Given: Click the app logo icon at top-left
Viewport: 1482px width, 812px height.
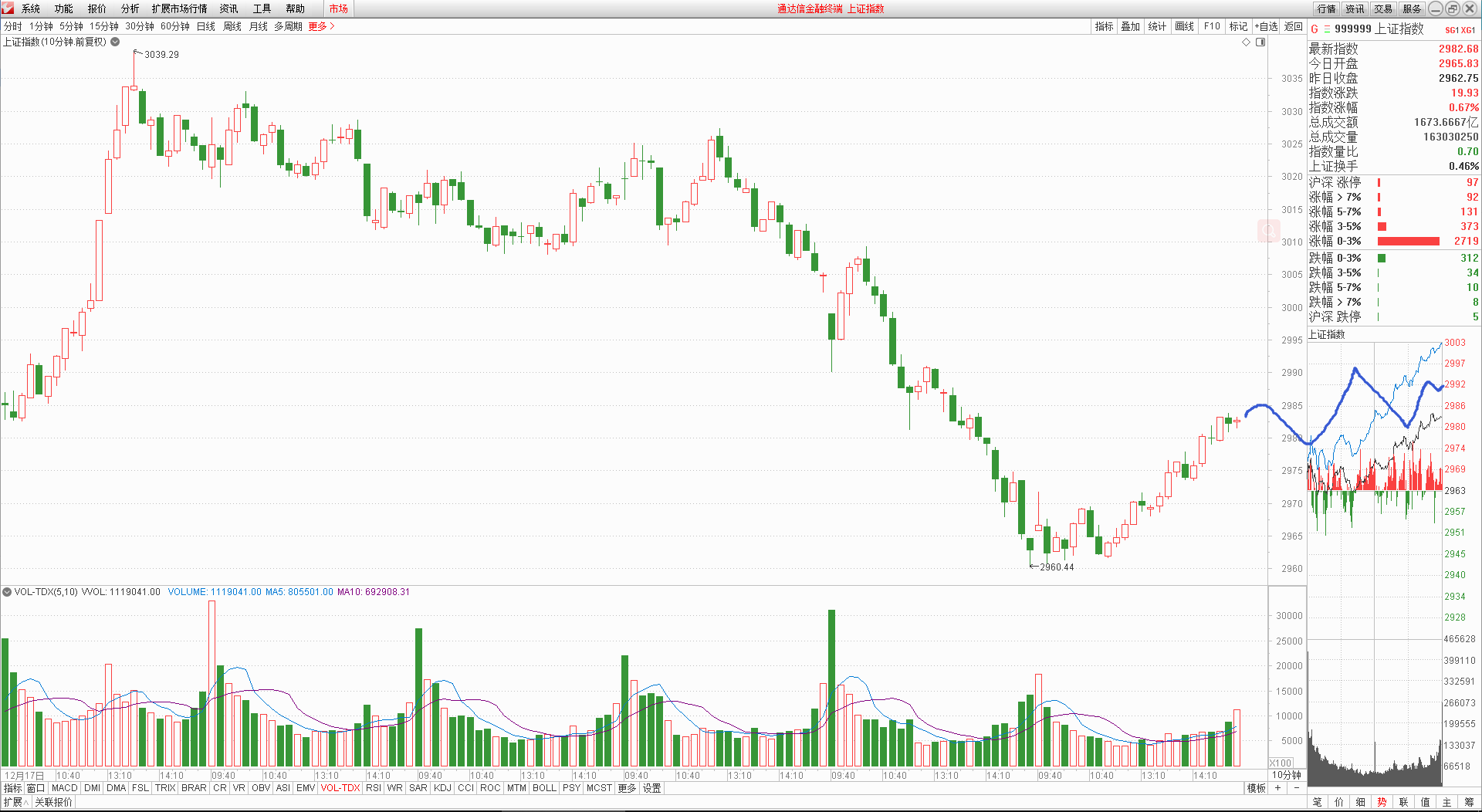Looking at the screenshot, I should tap(8, 8).
